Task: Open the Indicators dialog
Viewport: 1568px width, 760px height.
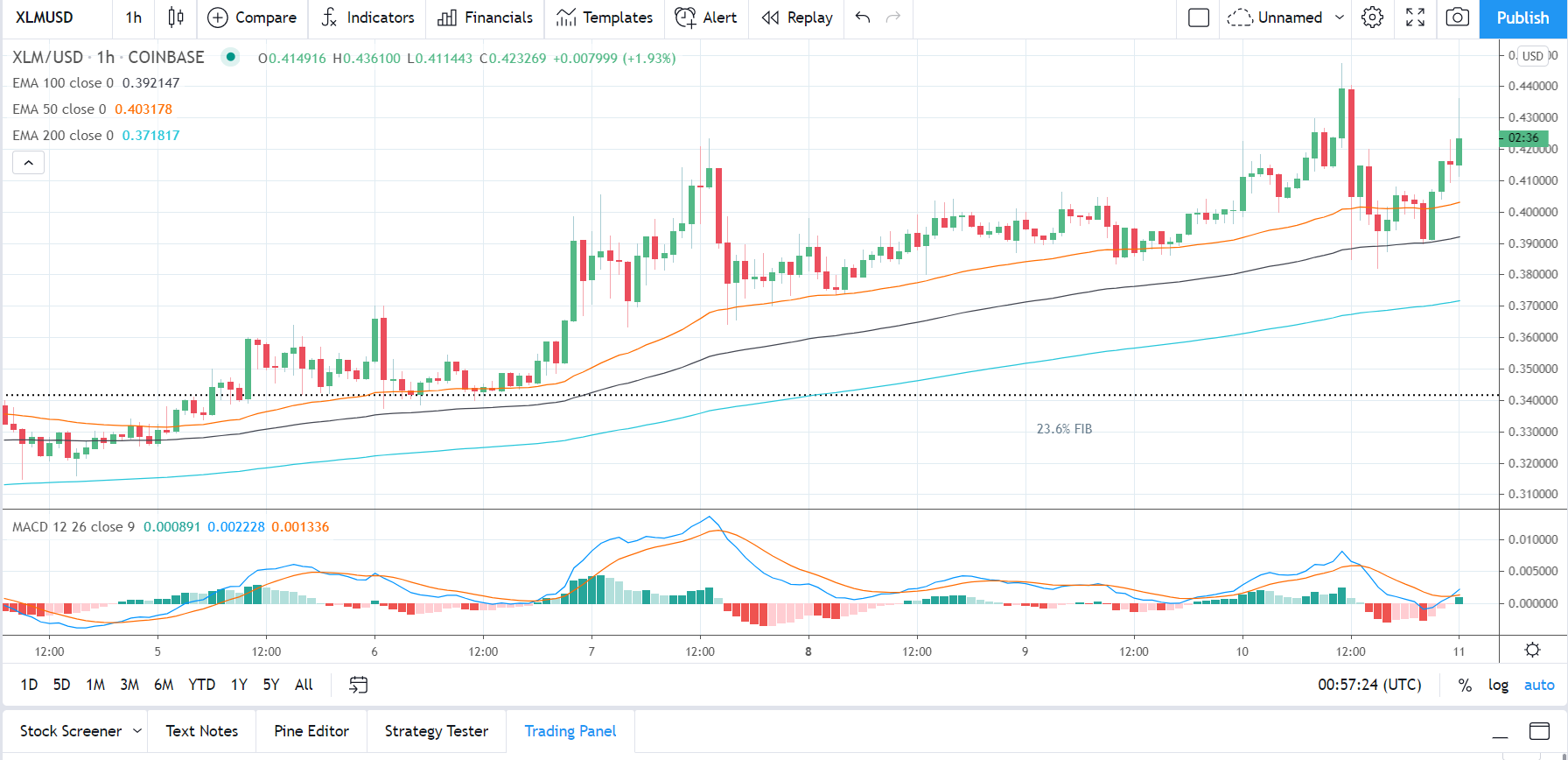Action: point(367,18)
